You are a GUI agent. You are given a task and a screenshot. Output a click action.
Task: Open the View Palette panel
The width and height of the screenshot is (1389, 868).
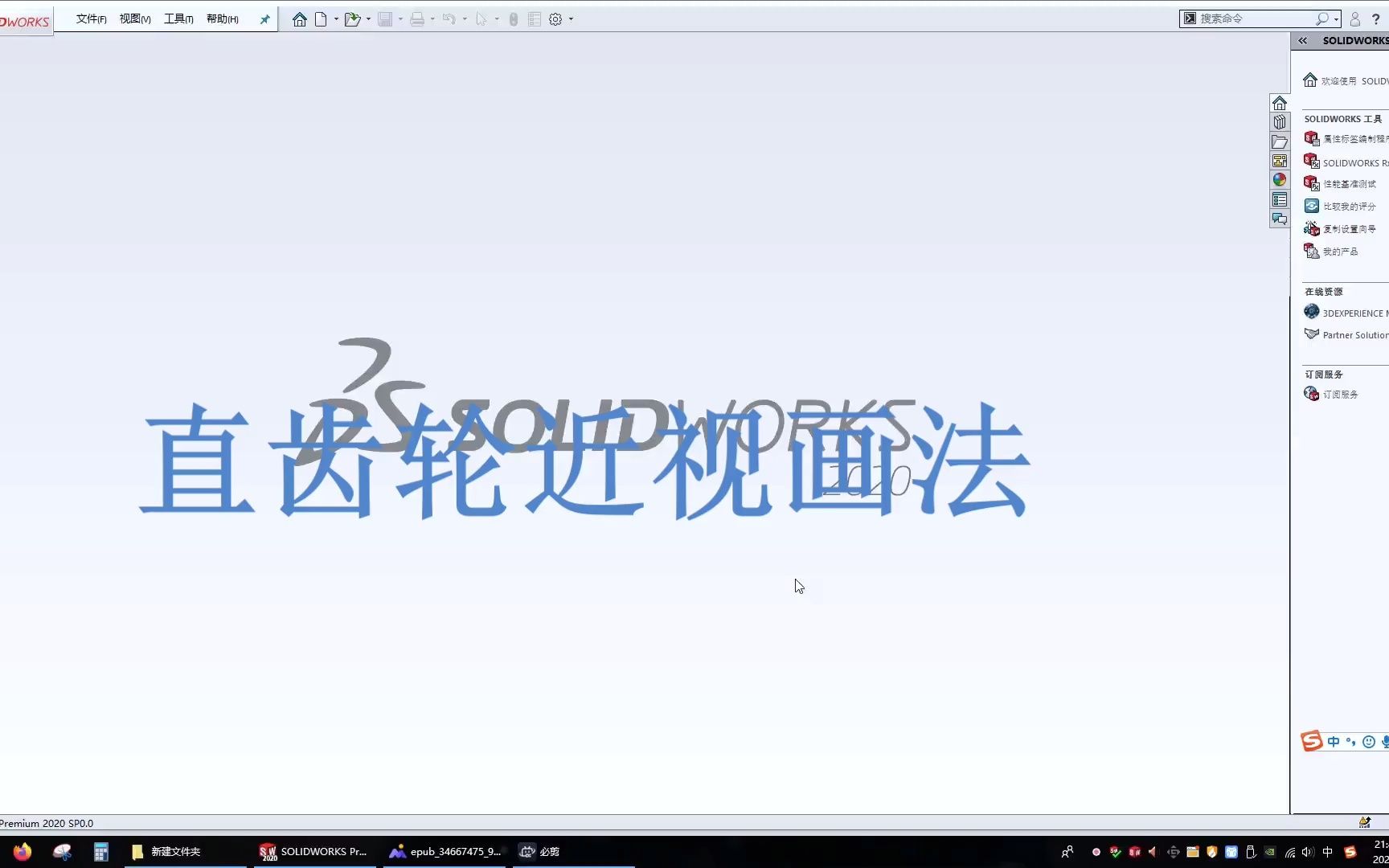pyautogui.click(x=1280, y=161)
